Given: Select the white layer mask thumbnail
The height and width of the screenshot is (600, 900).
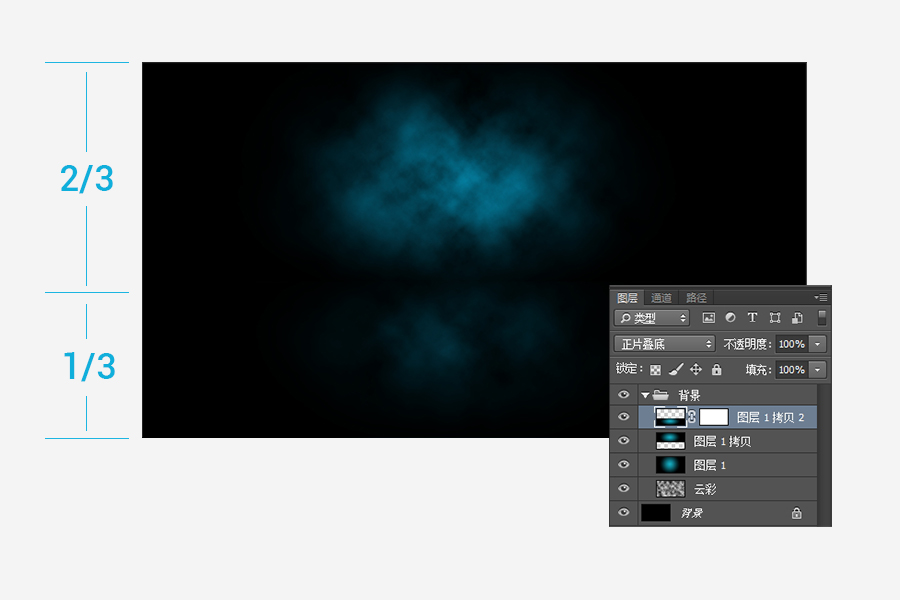Looking at the screenshot, I should 713,417.
